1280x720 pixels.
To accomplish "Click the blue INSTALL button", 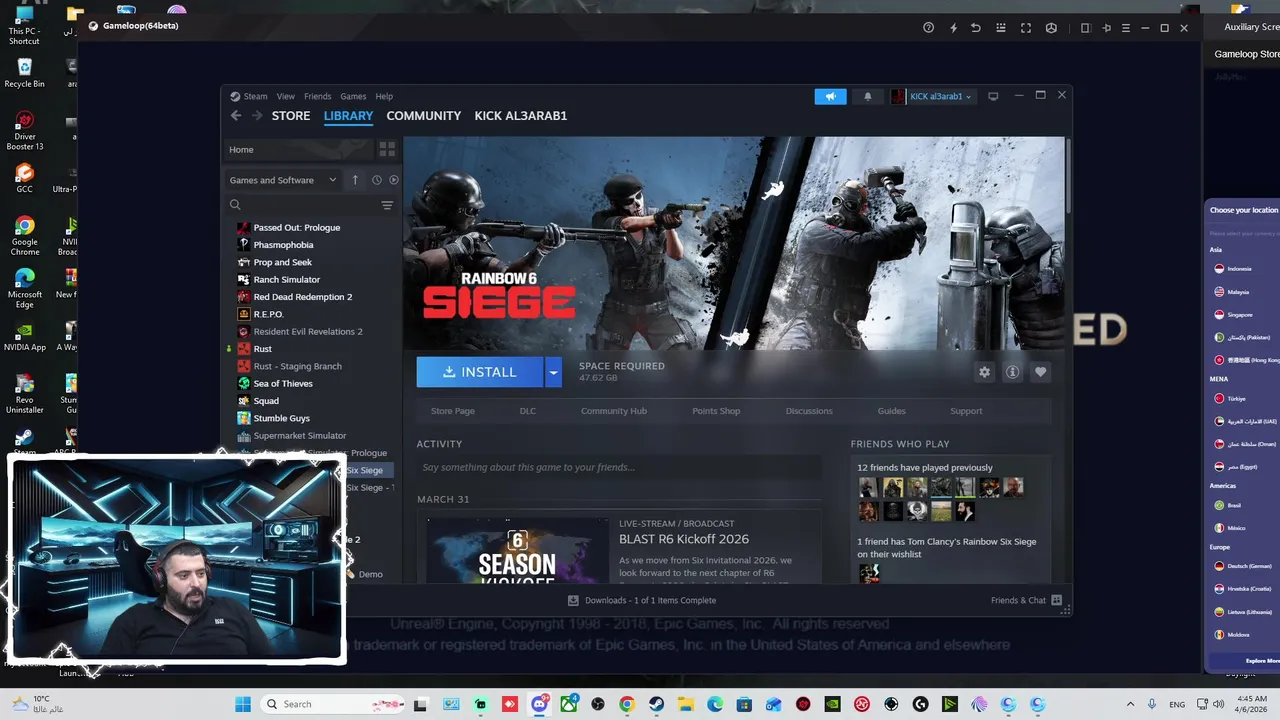I will [480, 372].
